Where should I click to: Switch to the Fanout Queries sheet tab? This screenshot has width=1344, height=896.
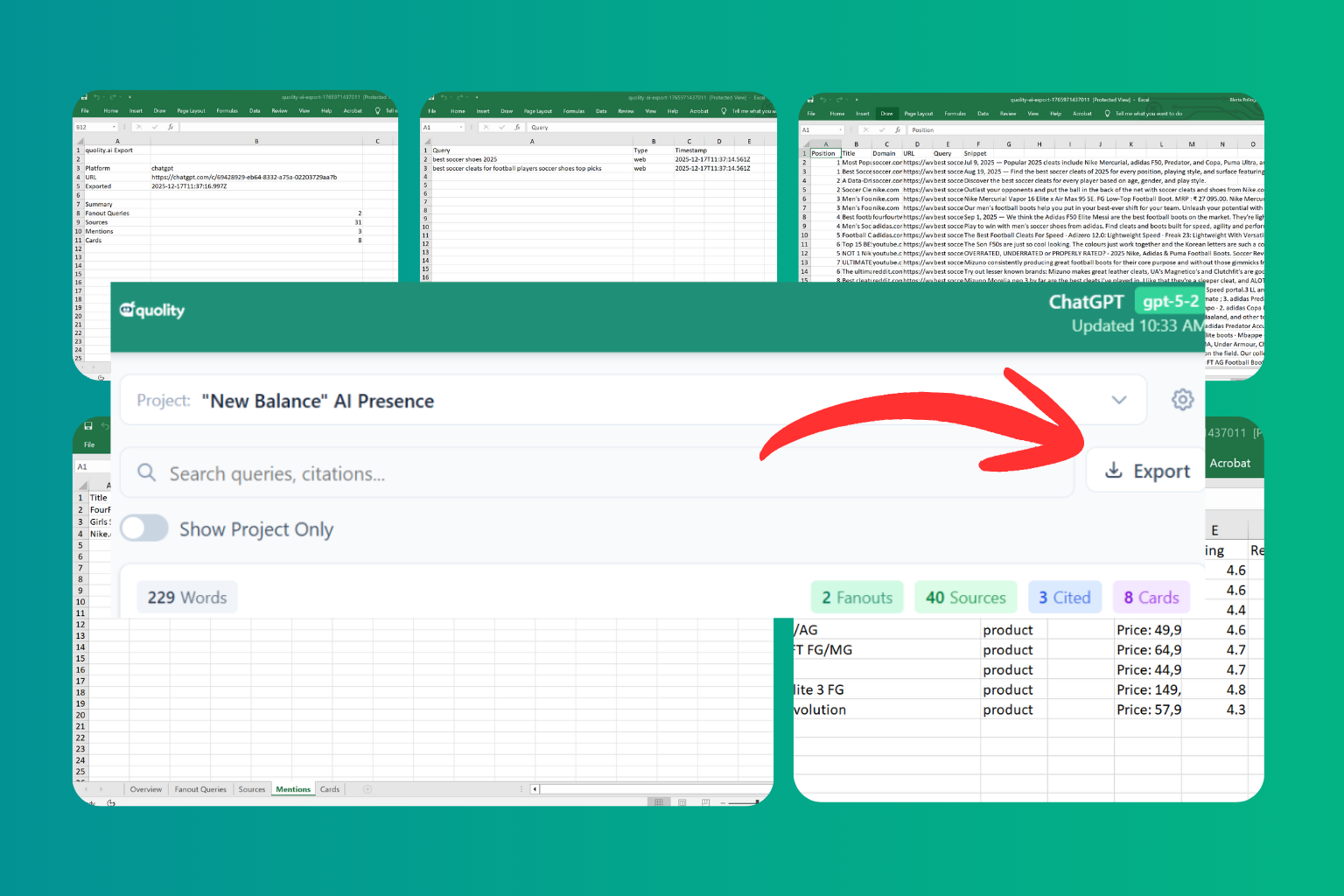200,789
